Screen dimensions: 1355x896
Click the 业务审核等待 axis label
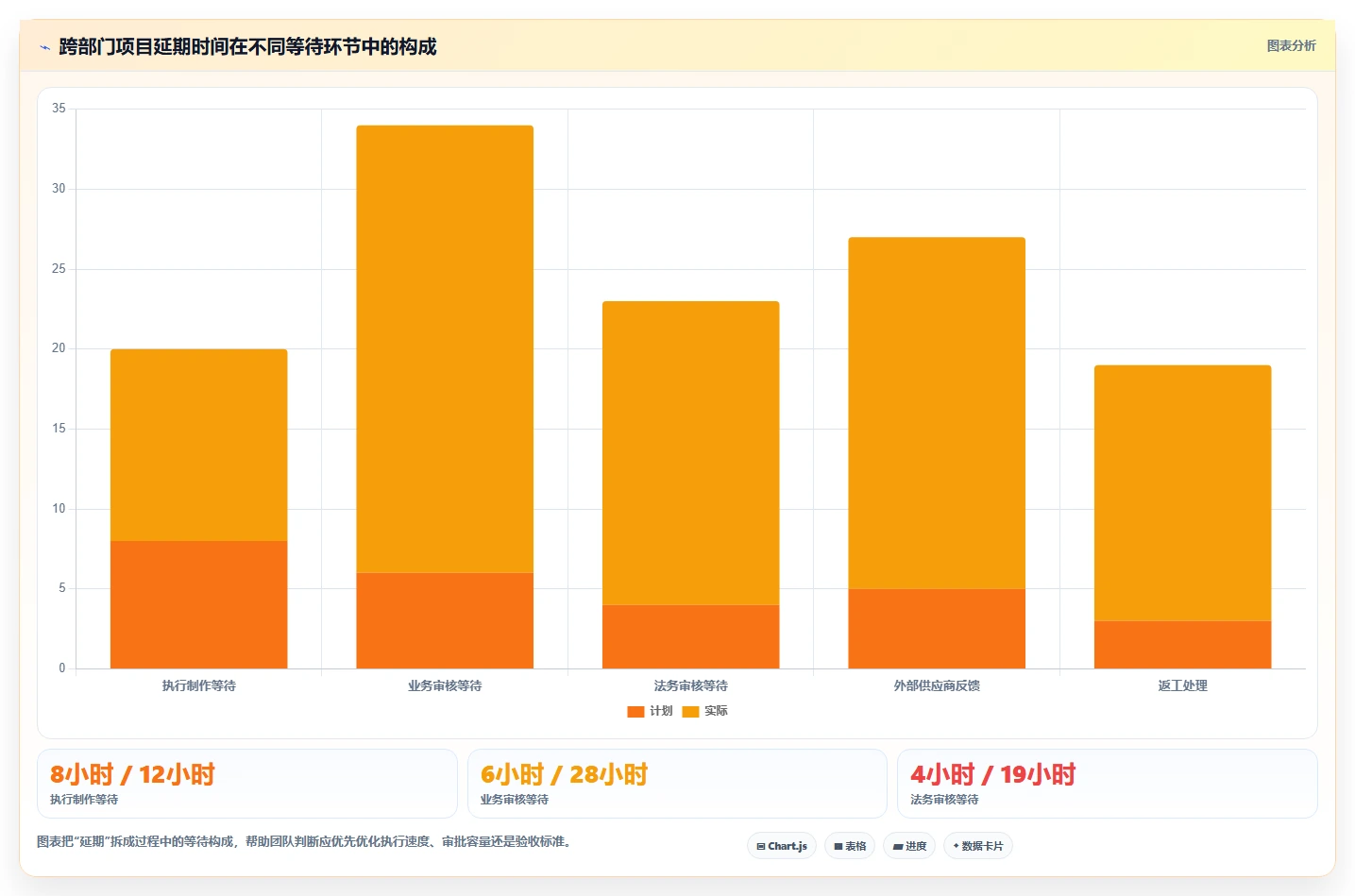pyautogui.click(x=445, y=685)
